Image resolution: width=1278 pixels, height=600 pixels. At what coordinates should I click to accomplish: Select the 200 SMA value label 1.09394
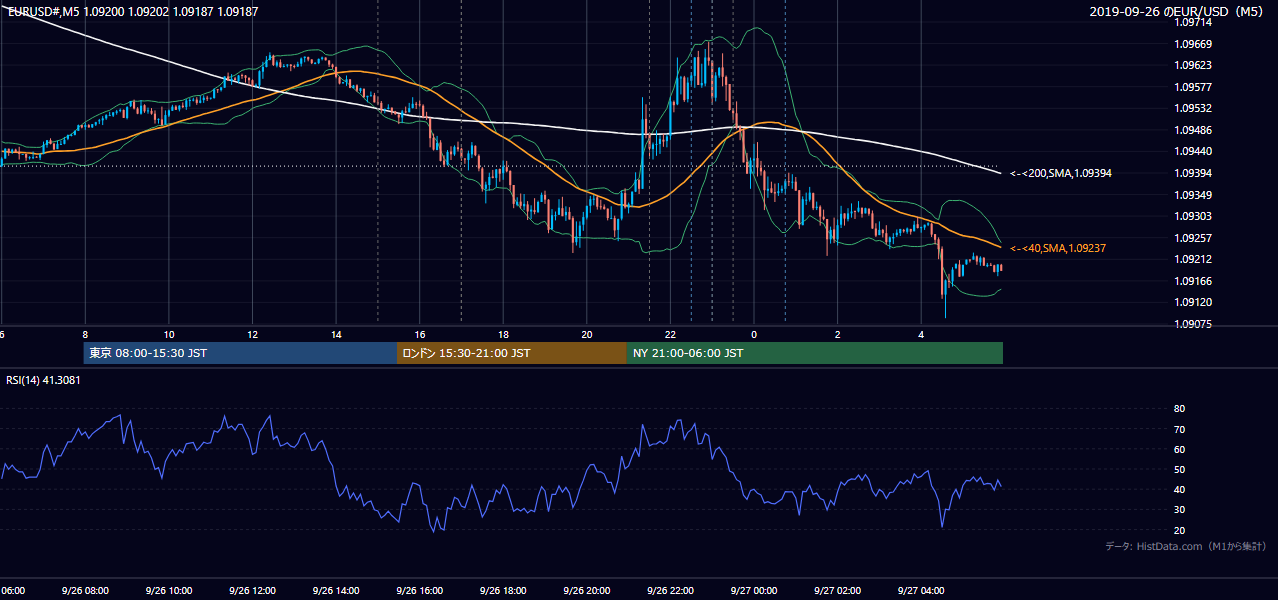click(x=1060, y=173)
